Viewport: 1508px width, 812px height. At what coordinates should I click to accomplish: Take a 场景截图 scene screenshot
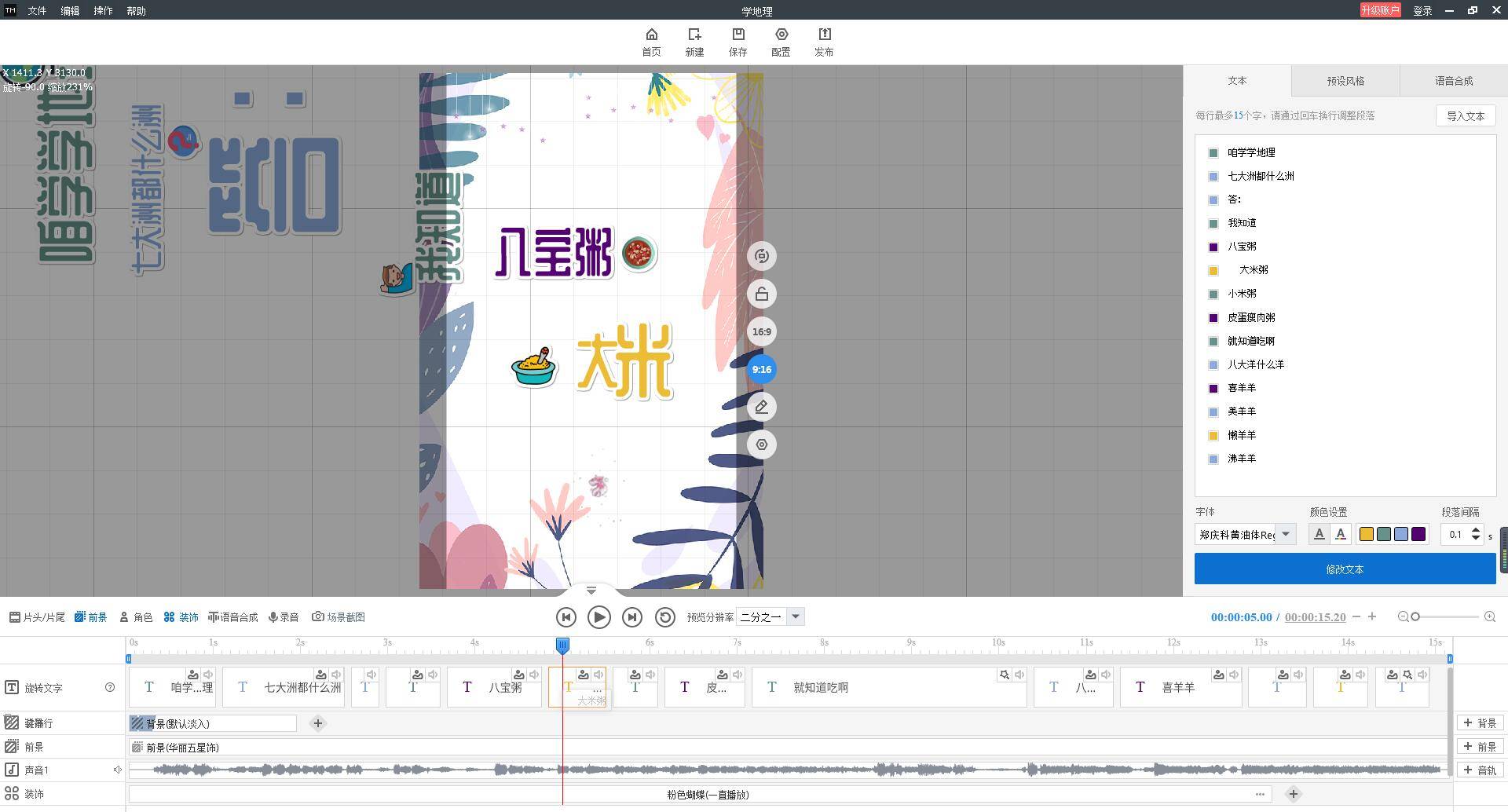[x=339, y=617]
